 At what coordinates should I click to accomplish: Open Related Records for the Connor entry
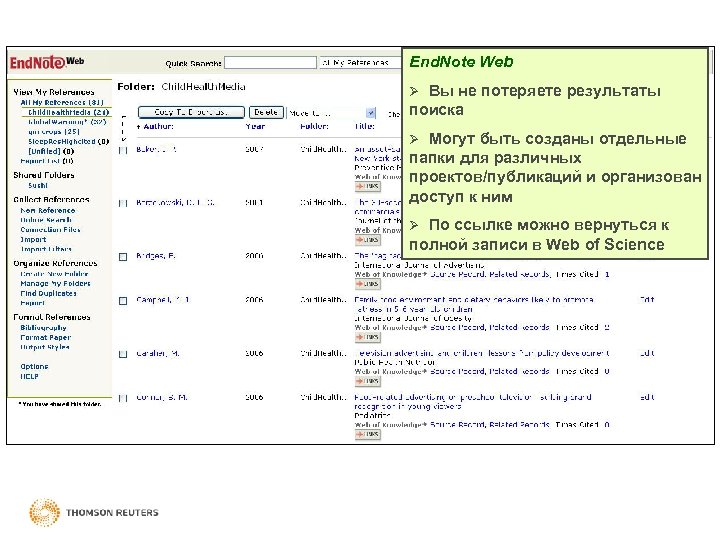pos(519,425)
